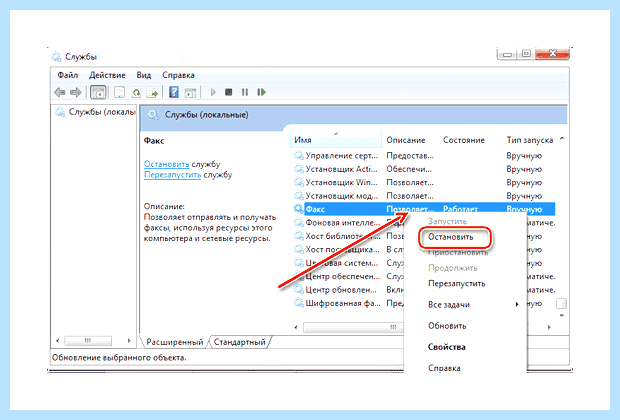620x420 pixels.
Task: Click the vertical scrollbar down arrow
Action: [x=561, y=316]
